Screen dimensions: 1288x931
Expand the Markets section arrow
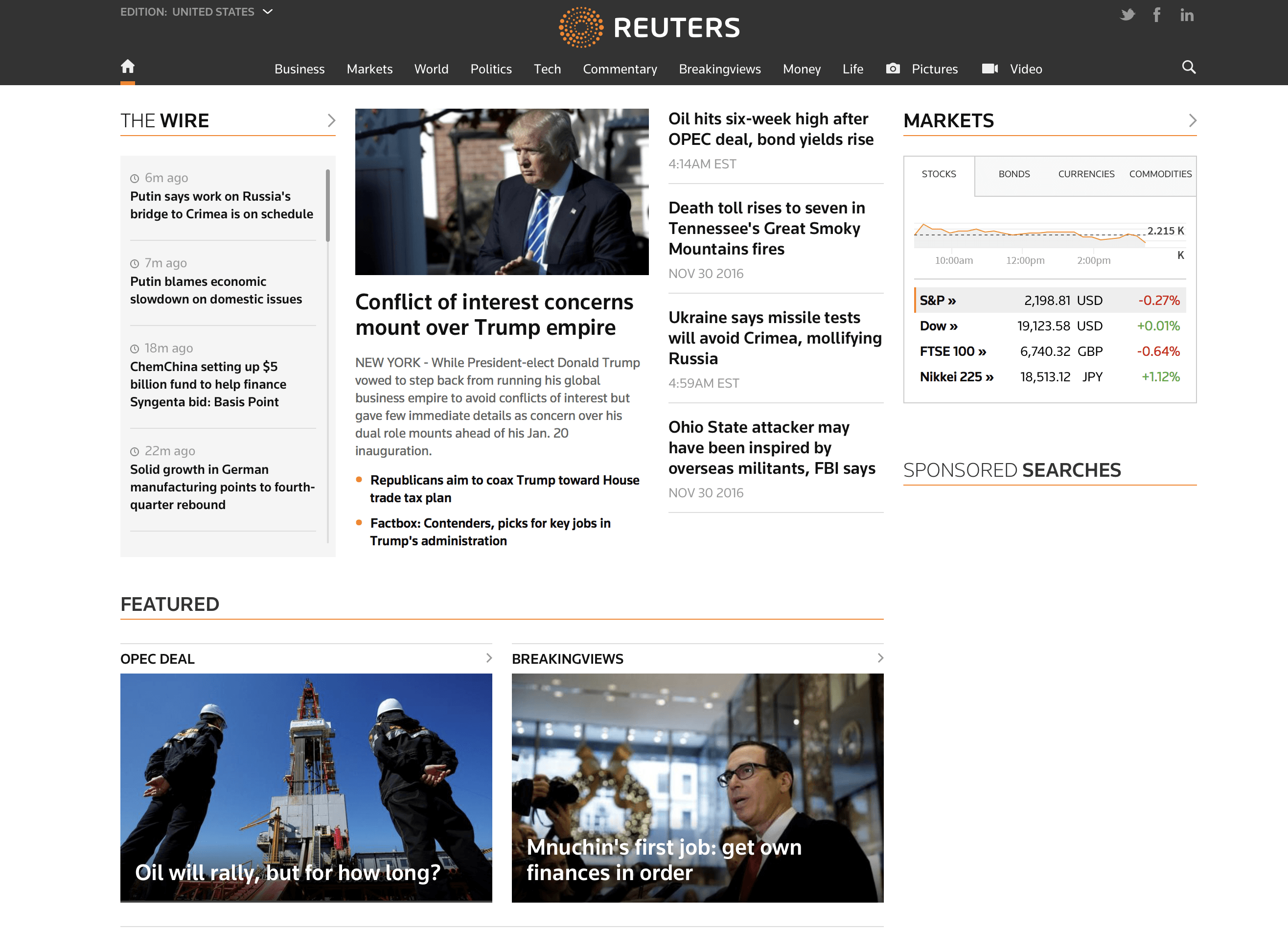pos(1192,120)
